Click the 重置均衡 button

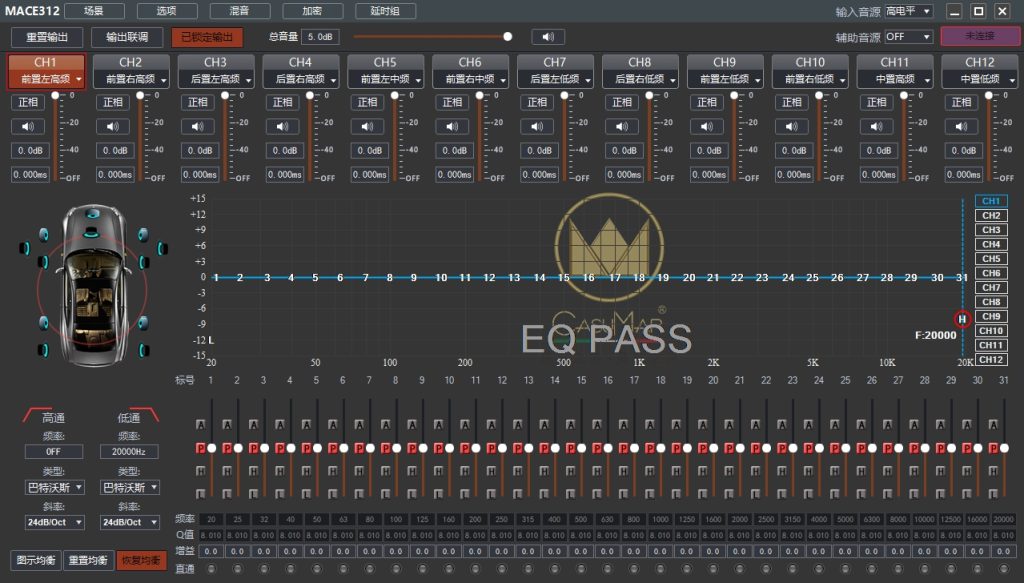pyautogui.click(x=88, y=560)
